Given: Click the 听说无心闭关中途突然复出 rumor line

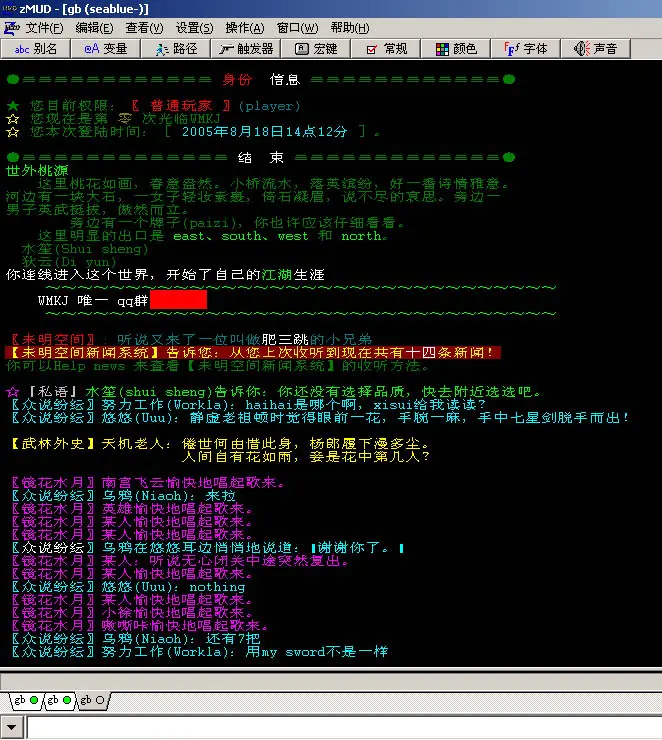Looking at the screenshot, I should click(180, 561).
